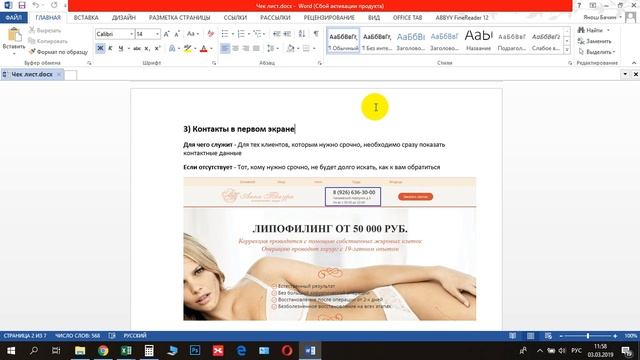640x360 pixels.
Task: Click the РУССКИЙ language indicator in the status bar
Action: point(135,336)
